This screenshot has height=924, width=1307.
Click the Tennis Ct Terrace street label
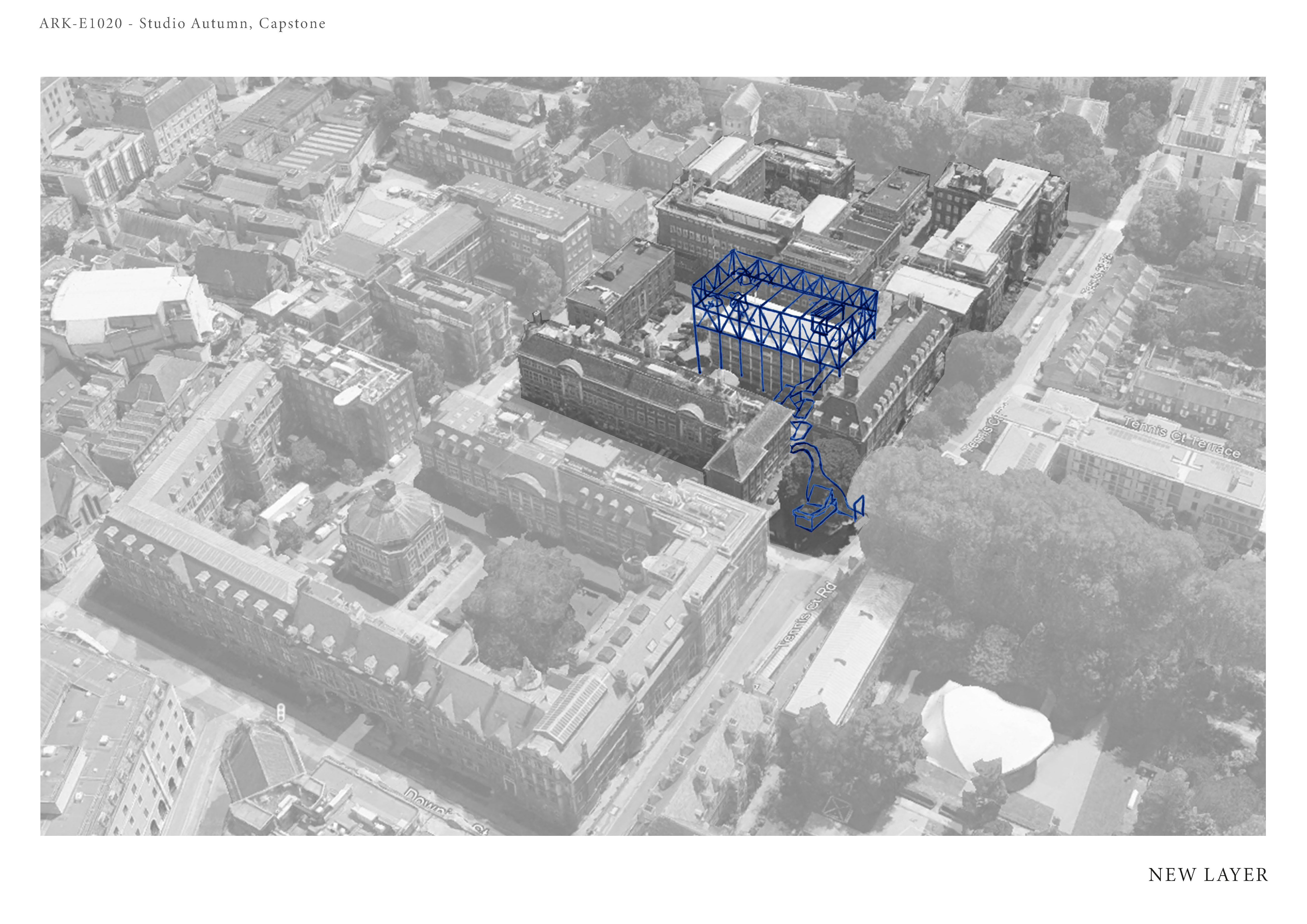pos(1182,437)
